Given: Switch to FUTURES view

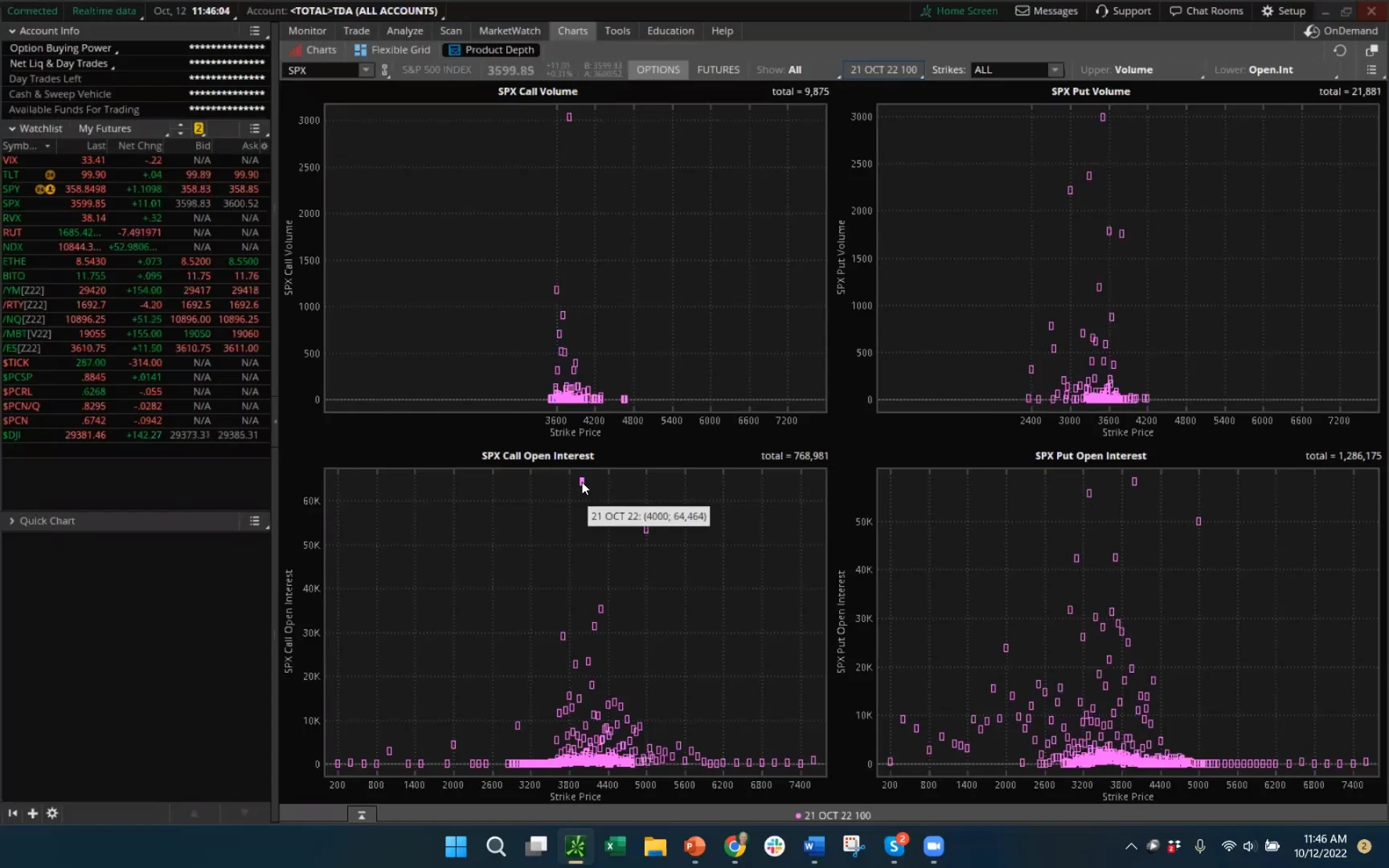Looking at the screenshot, I should 718,70.
